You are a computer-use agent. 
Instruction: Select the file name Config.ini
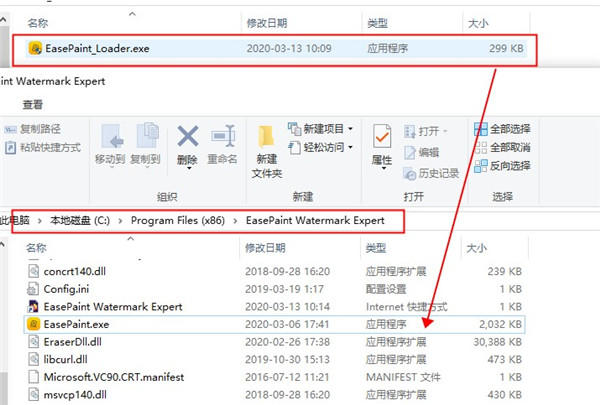[x=66, y=289]
